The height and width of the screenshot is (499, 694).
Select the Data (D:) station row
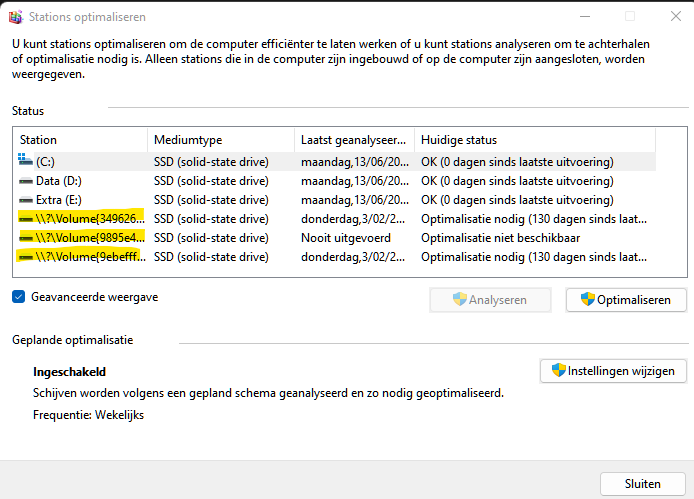tap(335, 181)
